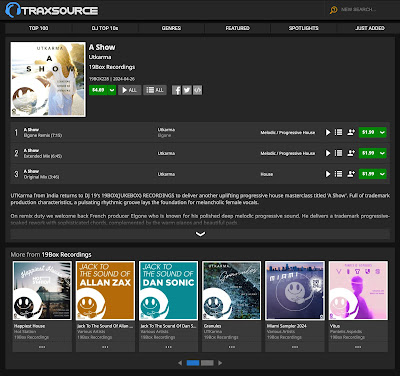Share release on Twitter

click(187, 90)
